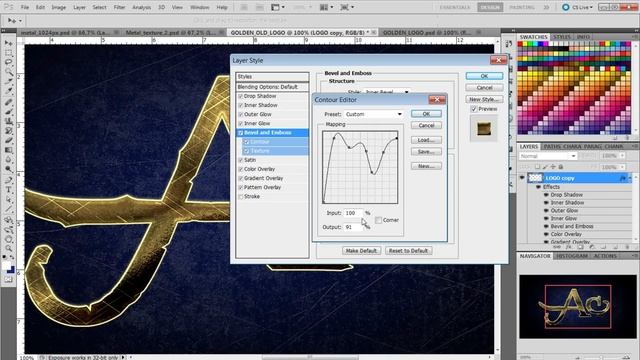Click Save... in the Contour Editor
The height and width of the screenshot is (360, 640).
426,152
